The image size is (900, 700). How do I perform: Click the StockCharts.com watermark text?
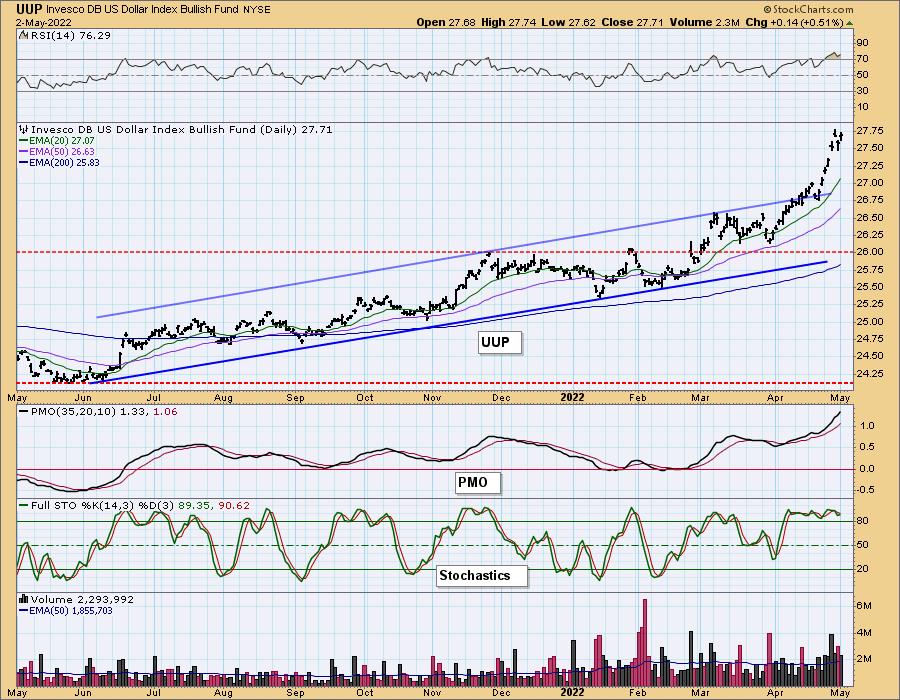pos(808,9)
